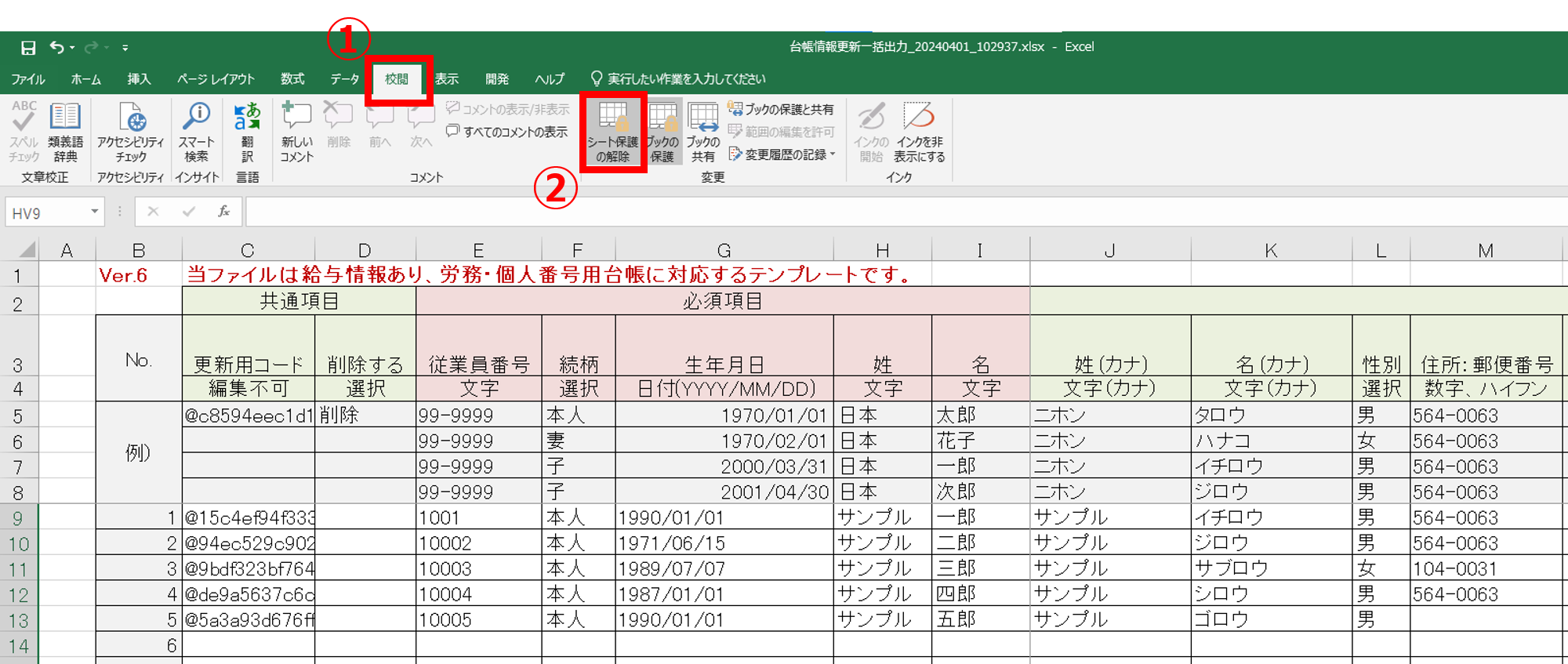
Task: Click the Save icon in quick access toolbar
Action: (28, 48)
